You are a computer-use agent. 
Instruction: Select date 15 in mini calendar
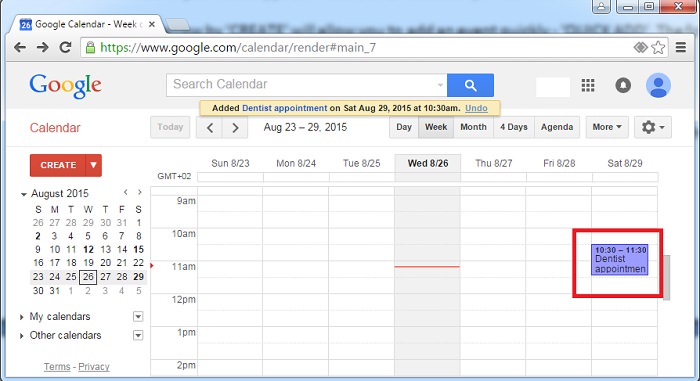pos(138,250)
